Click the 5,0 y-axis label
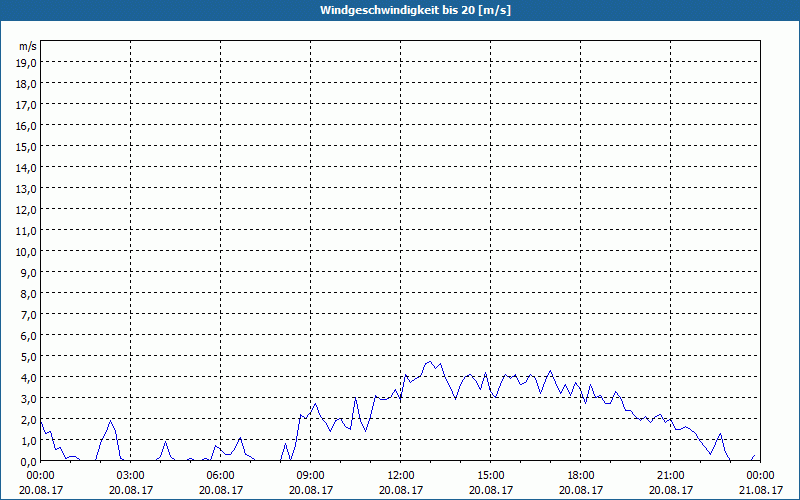800x500 pixels. pos(30,357)
